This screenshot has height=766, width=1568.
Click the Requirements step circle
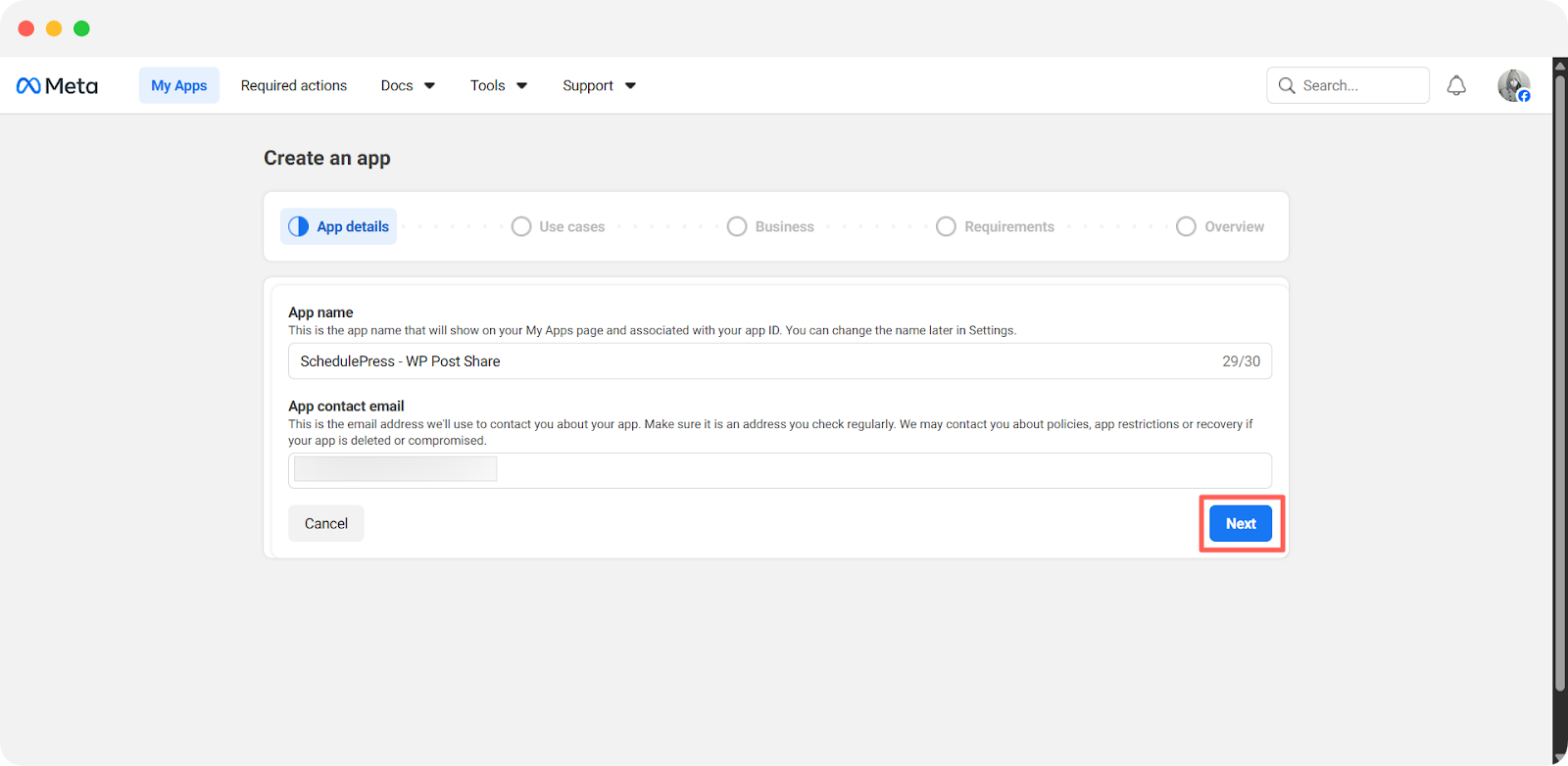[x=946, y=226]
